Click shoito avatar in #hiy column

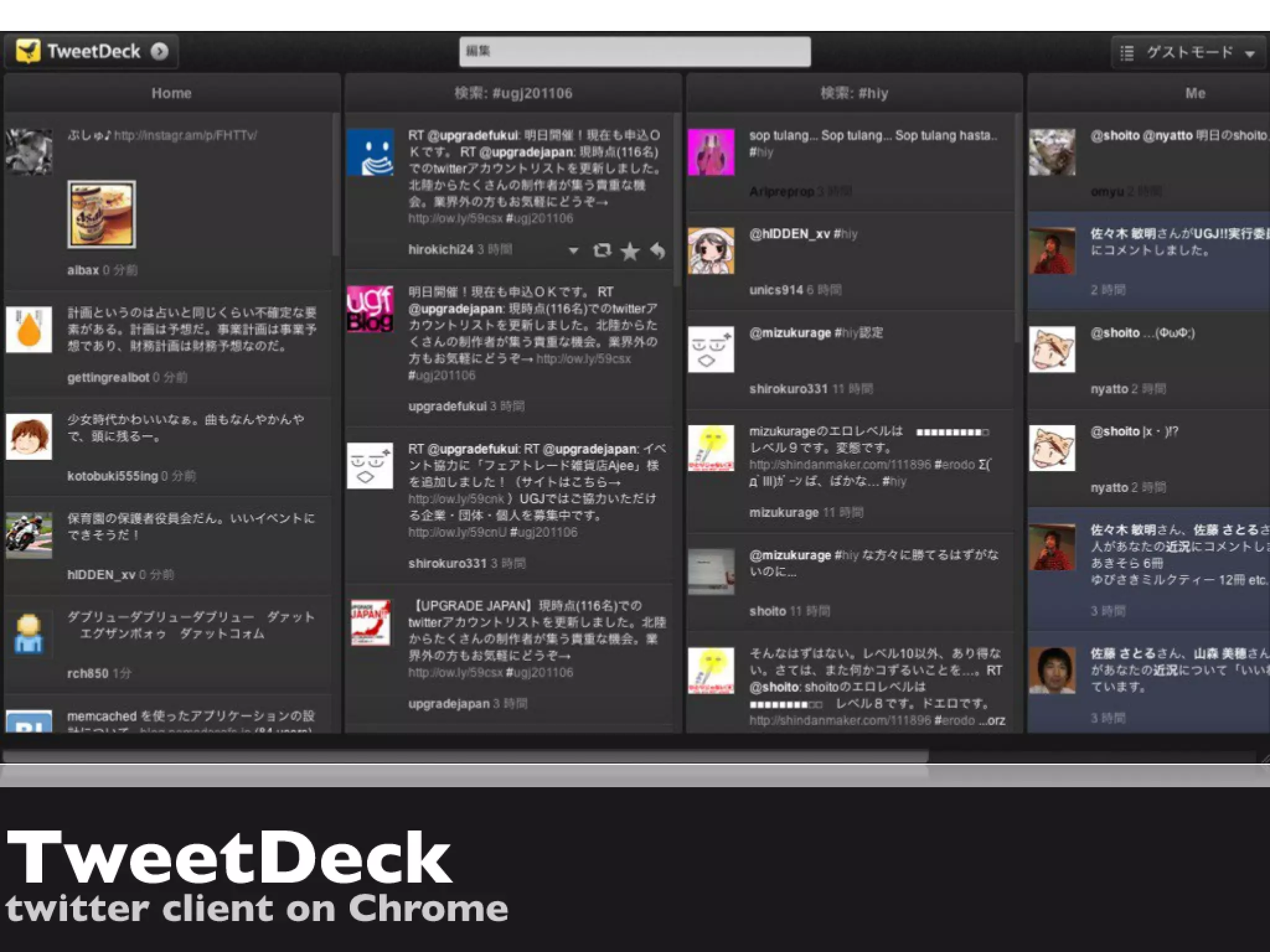click(711, 571)
